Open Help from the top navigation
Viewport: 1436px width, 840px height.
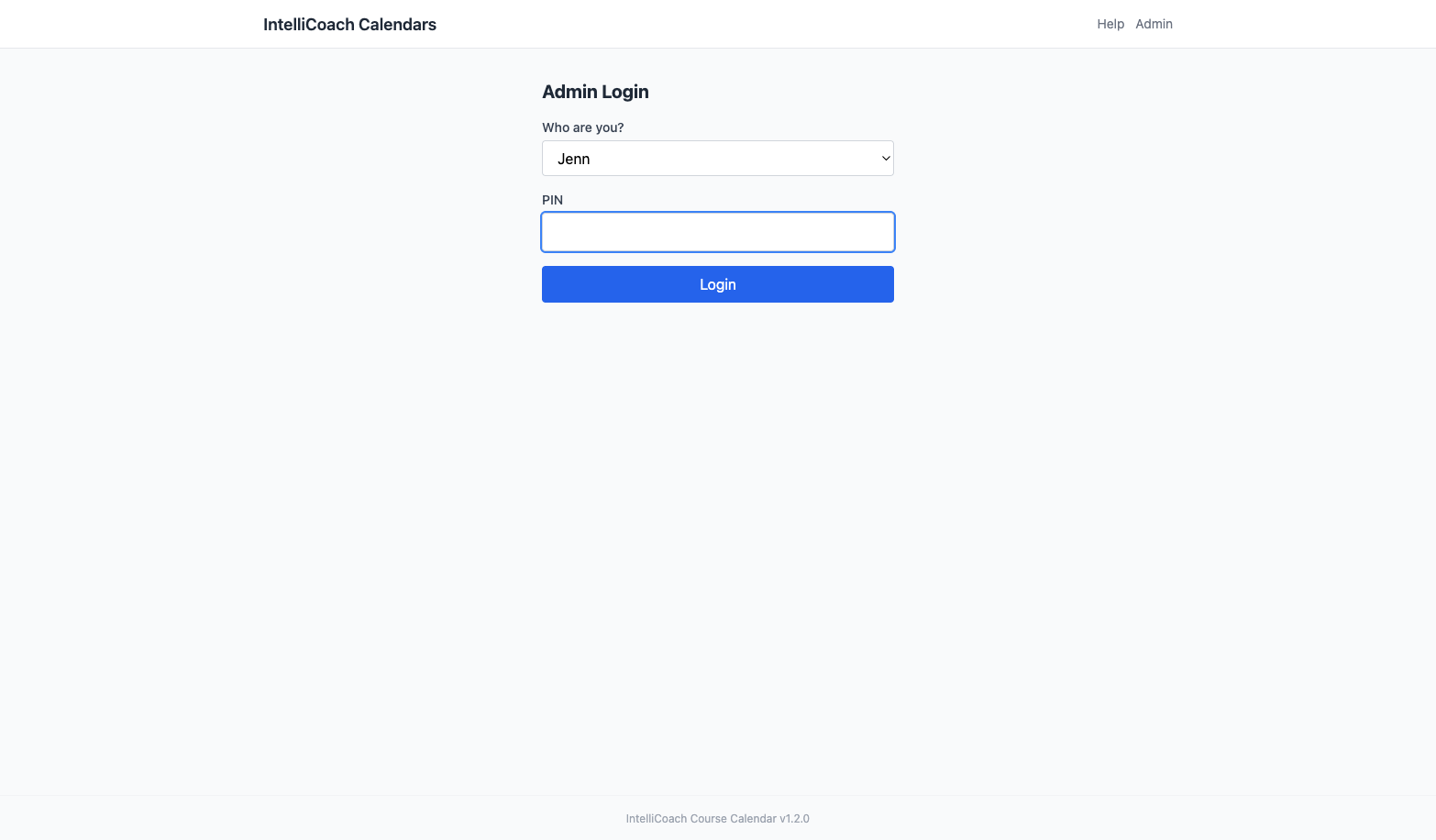1110,24
